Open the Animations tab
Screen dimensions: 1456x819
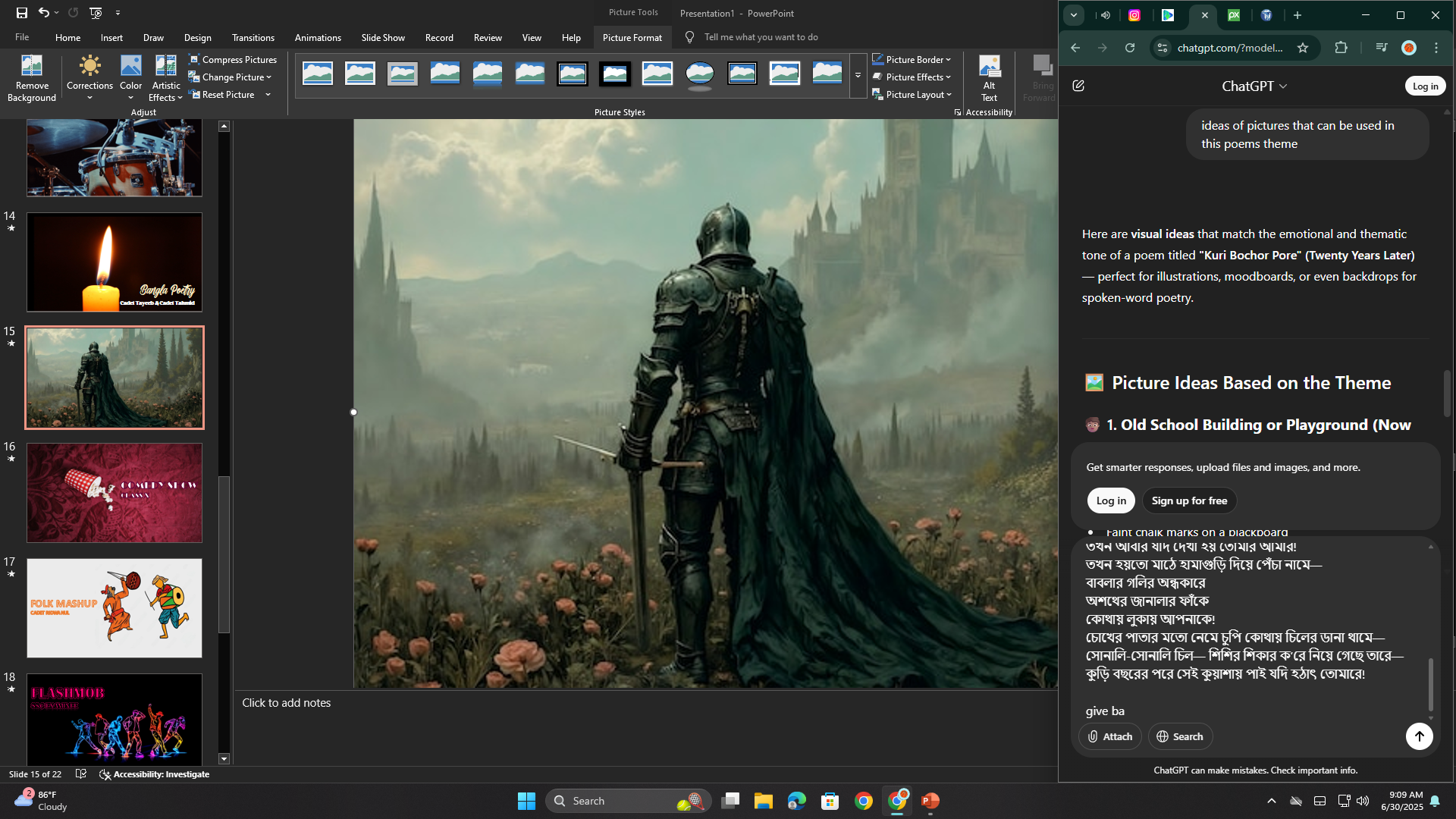coord(318,37)
